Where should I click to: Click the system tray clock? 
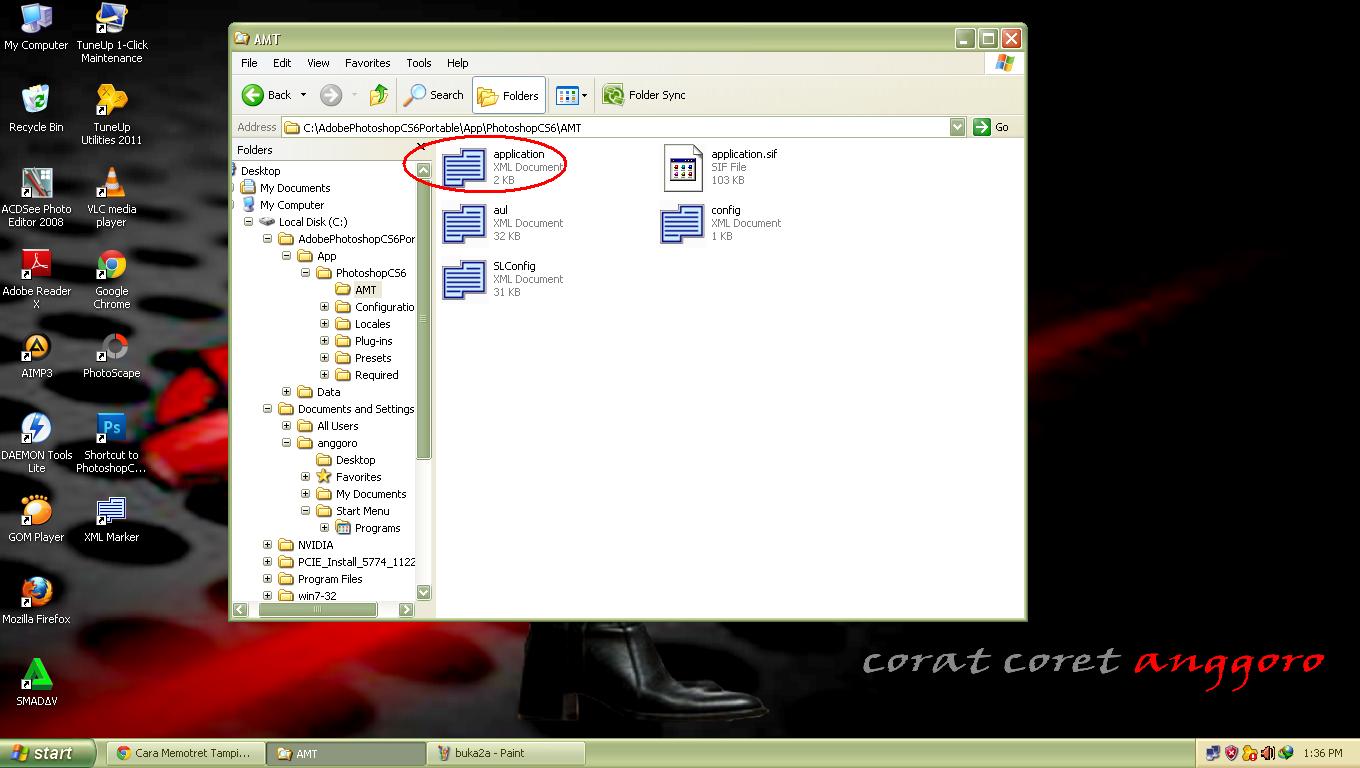click(x=1323, y=753)
